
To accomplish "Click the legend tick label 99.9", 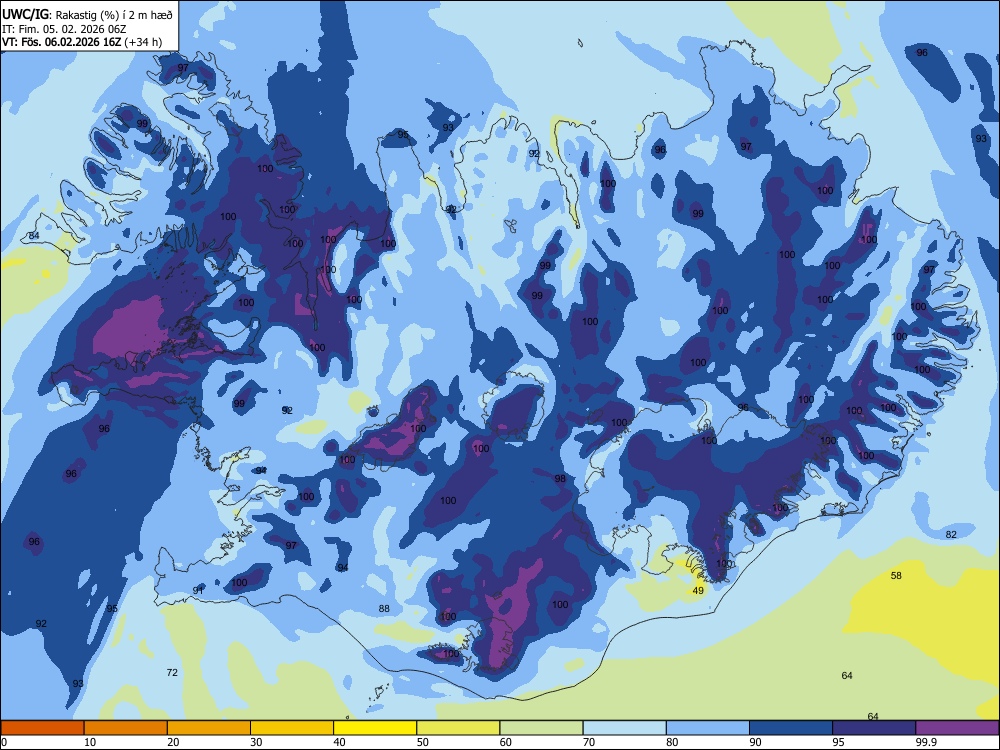I will 926,742.
